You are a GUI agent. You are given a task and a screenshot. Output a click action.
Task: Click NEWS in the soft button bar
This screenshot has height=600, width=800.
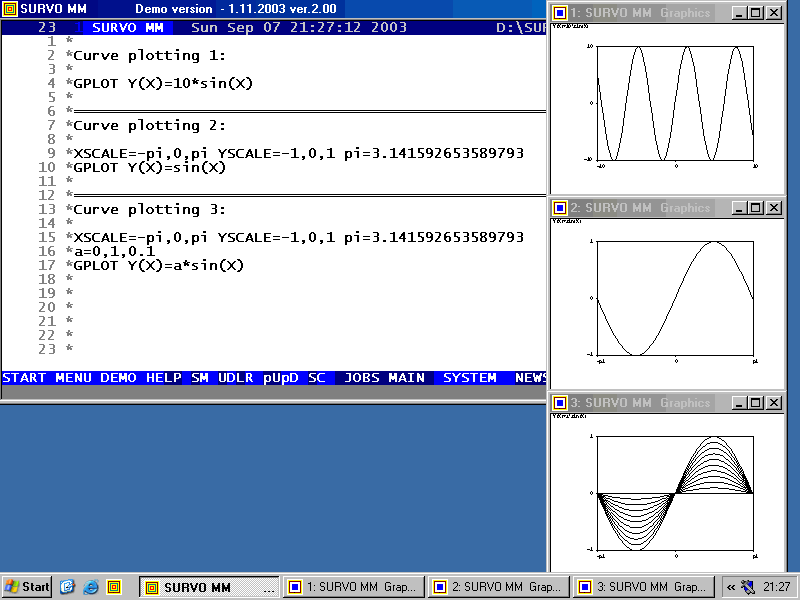tap(531, 378)
